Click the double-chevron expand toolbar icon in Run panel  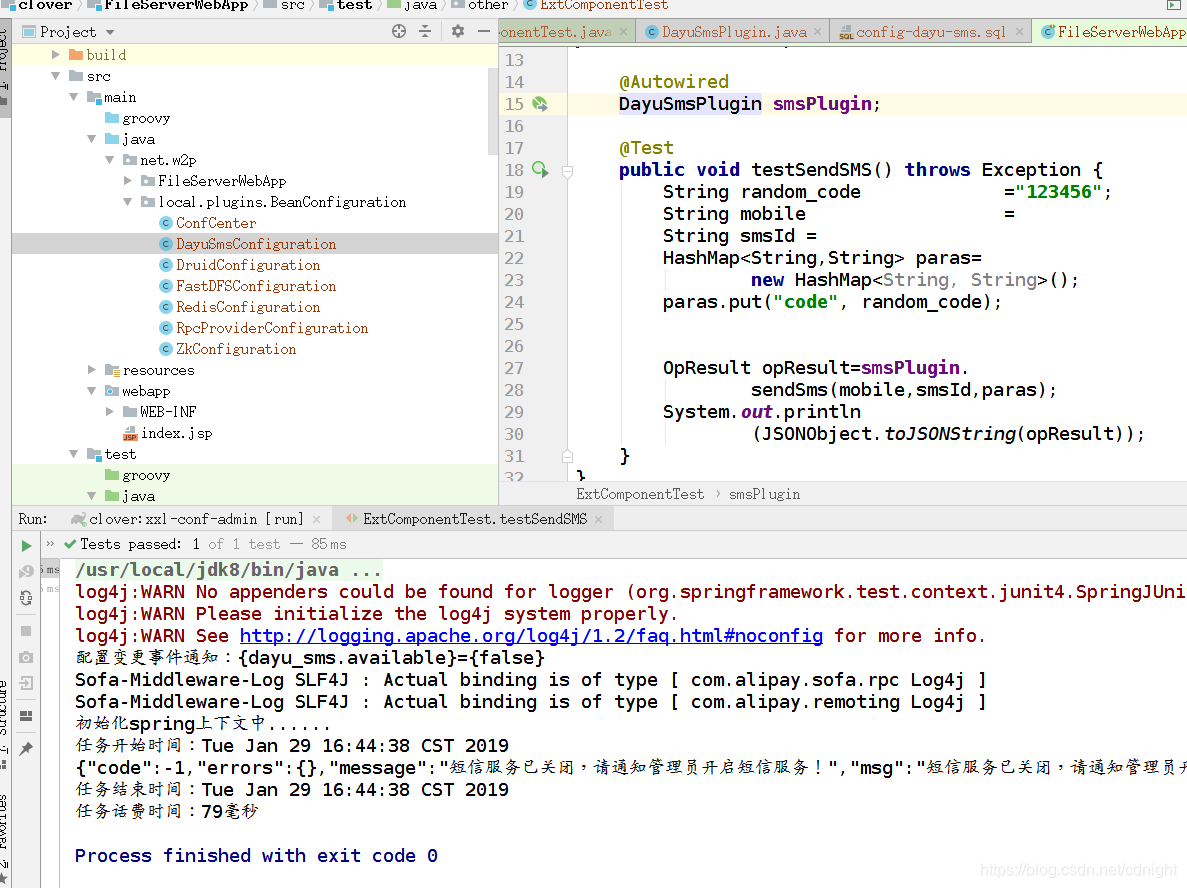tap(51, 544)
